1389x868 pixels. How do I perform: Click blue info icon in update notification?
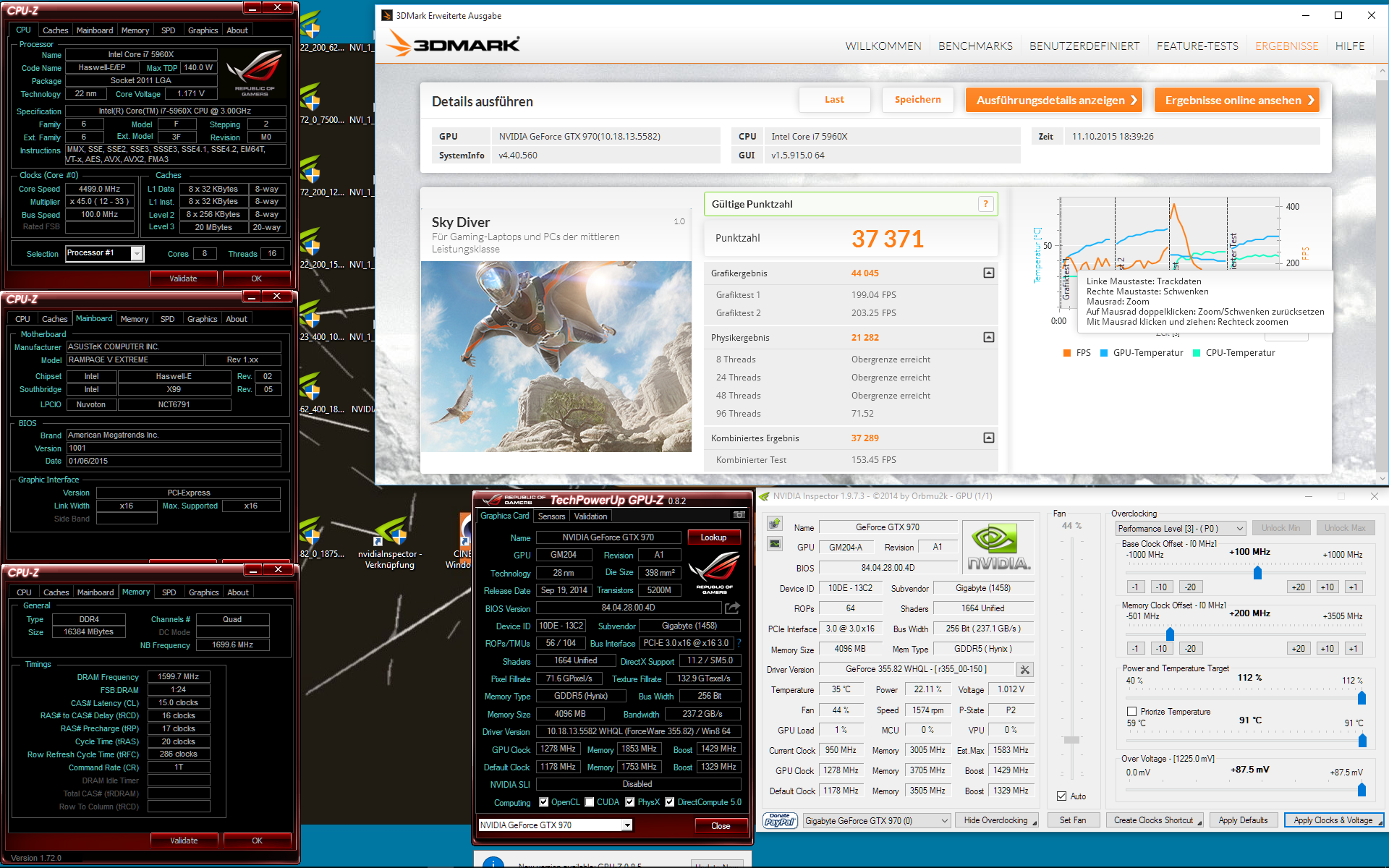tap(493, 862)
